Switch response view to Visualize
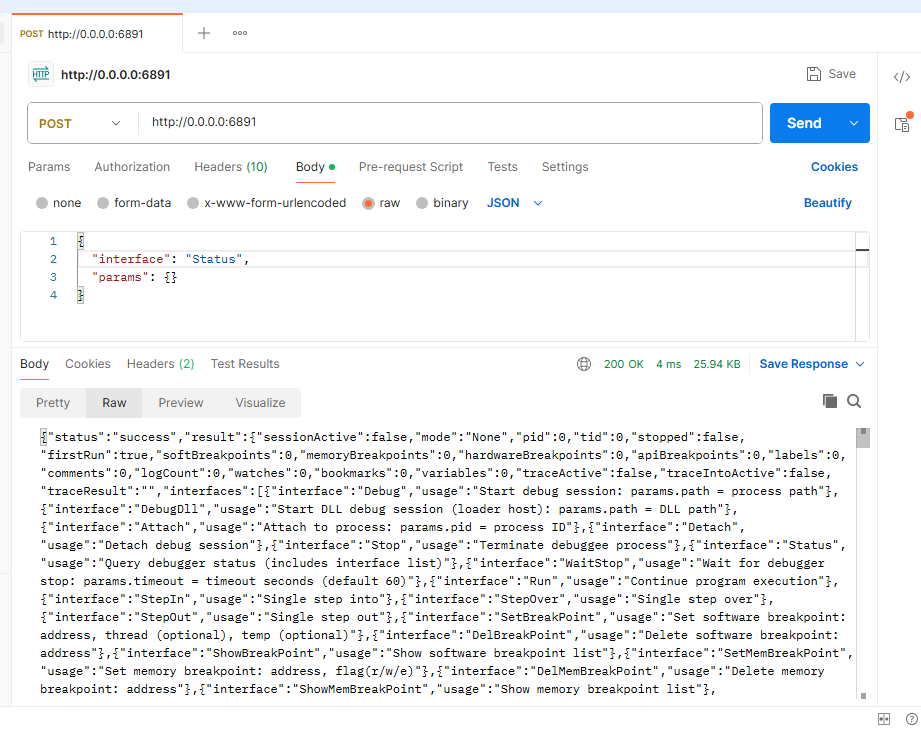The height and width of the screenshot is (729, 921). [260, 403]
